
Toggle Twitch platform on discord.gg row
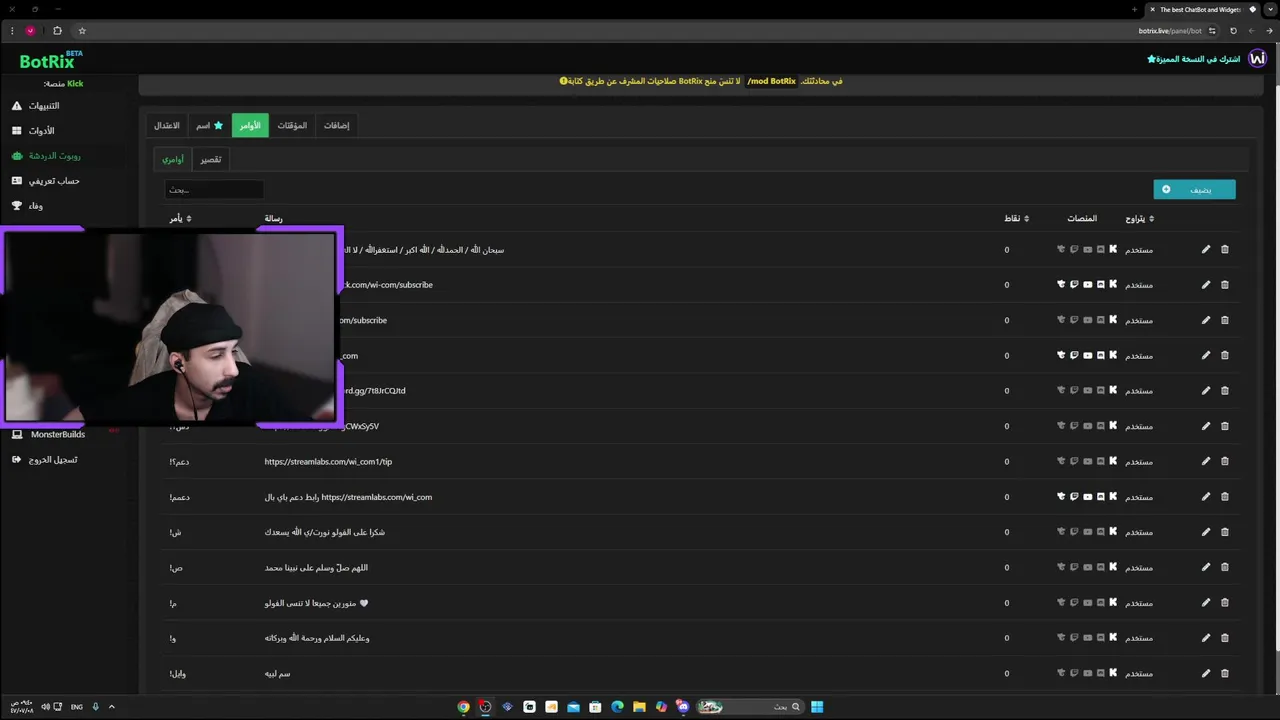click(x=1074, y=390)
